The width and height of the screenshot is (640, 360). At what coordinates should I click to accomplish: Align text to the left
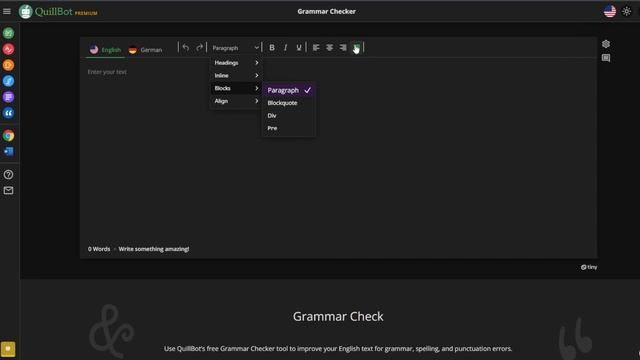316,48
